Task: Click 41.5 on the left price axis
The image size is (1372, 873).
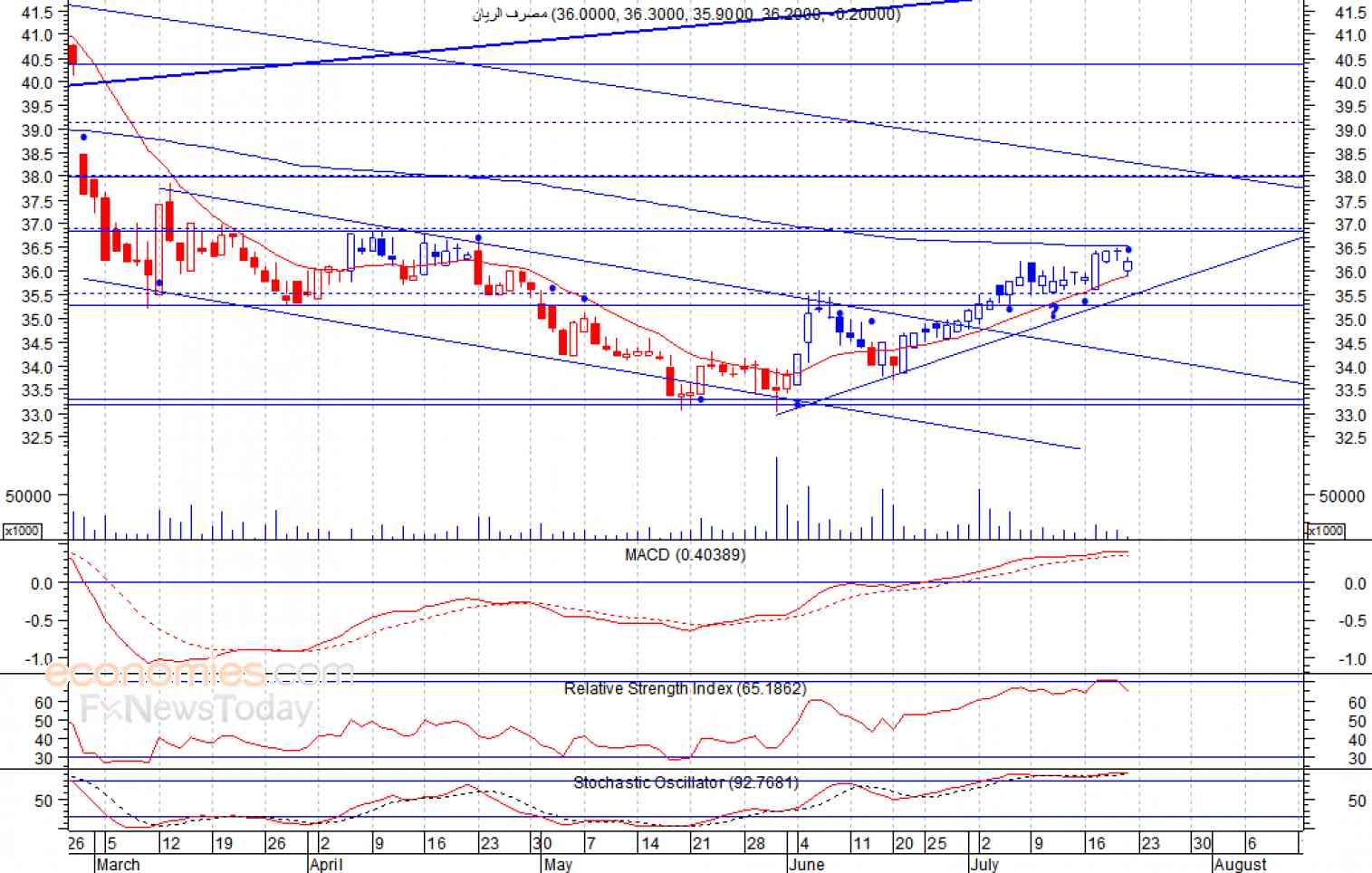Action: click(x=37, y=13)
